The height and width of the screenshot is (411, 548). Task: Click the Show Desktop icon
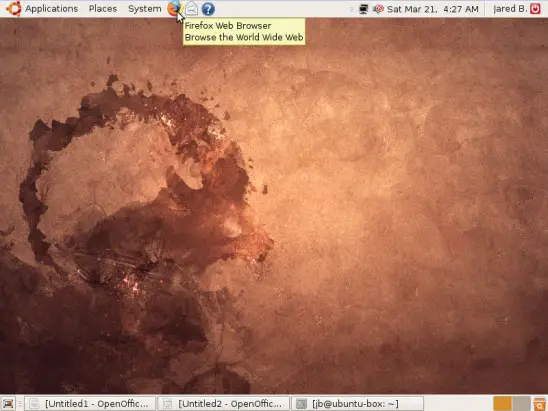8,404
